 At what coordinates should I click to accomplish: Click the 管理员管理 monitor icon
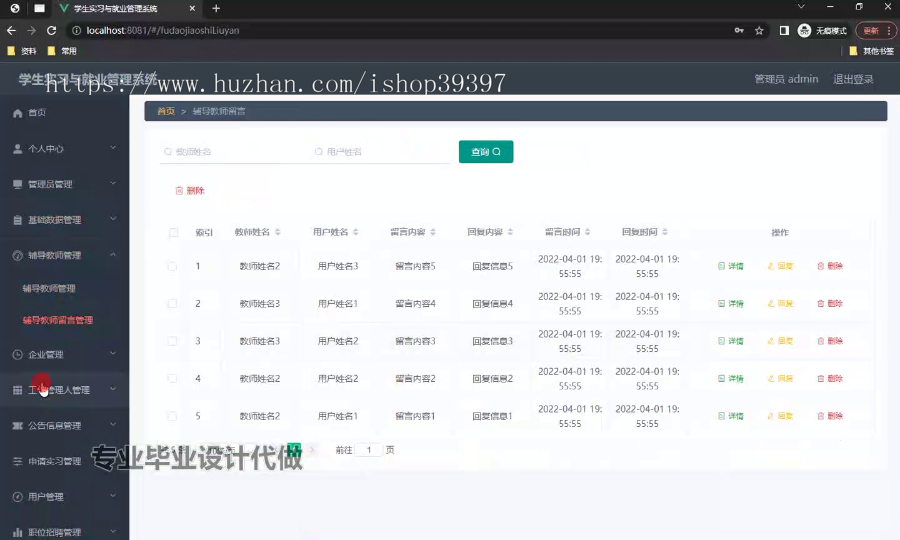coord(18,184)
